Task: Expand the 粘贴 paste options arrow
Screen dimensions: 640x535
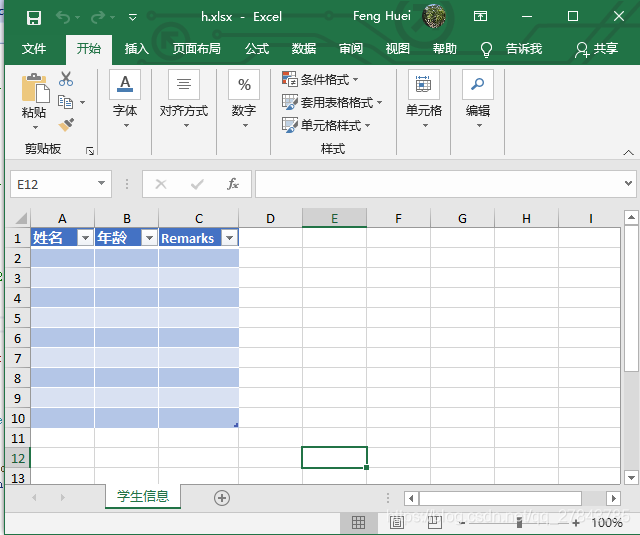Action: tap(35, 127)
